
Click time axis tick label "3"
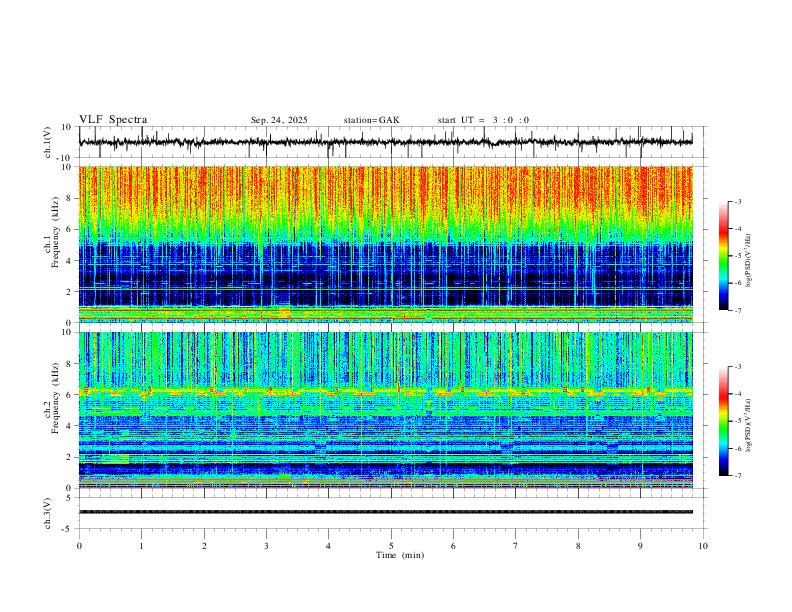tap(266, 546)
